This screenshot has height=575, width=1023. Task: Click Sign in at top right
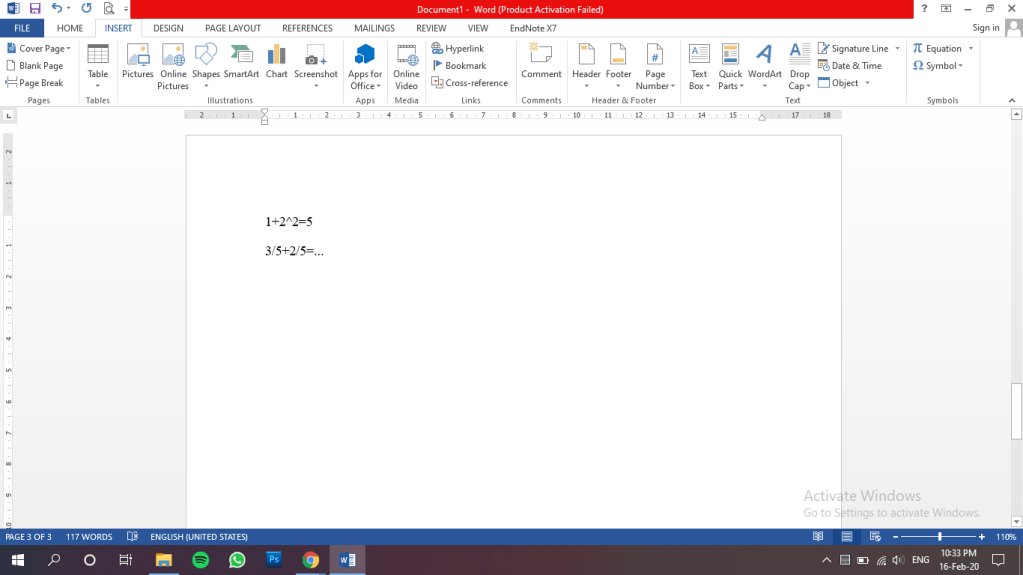click(985, 28)
